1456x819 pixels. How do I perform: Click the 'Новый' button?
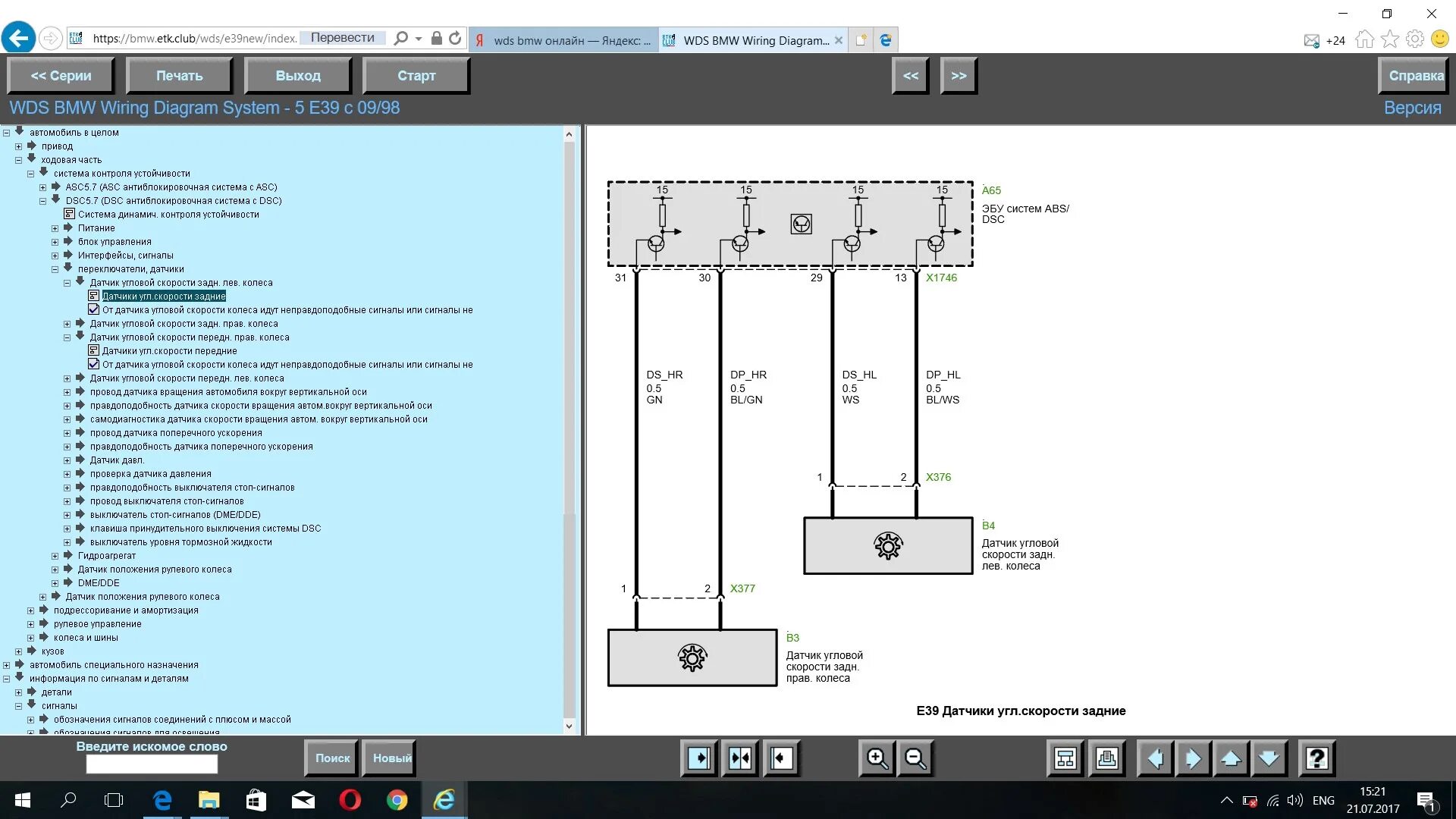(x=391, y=758)
